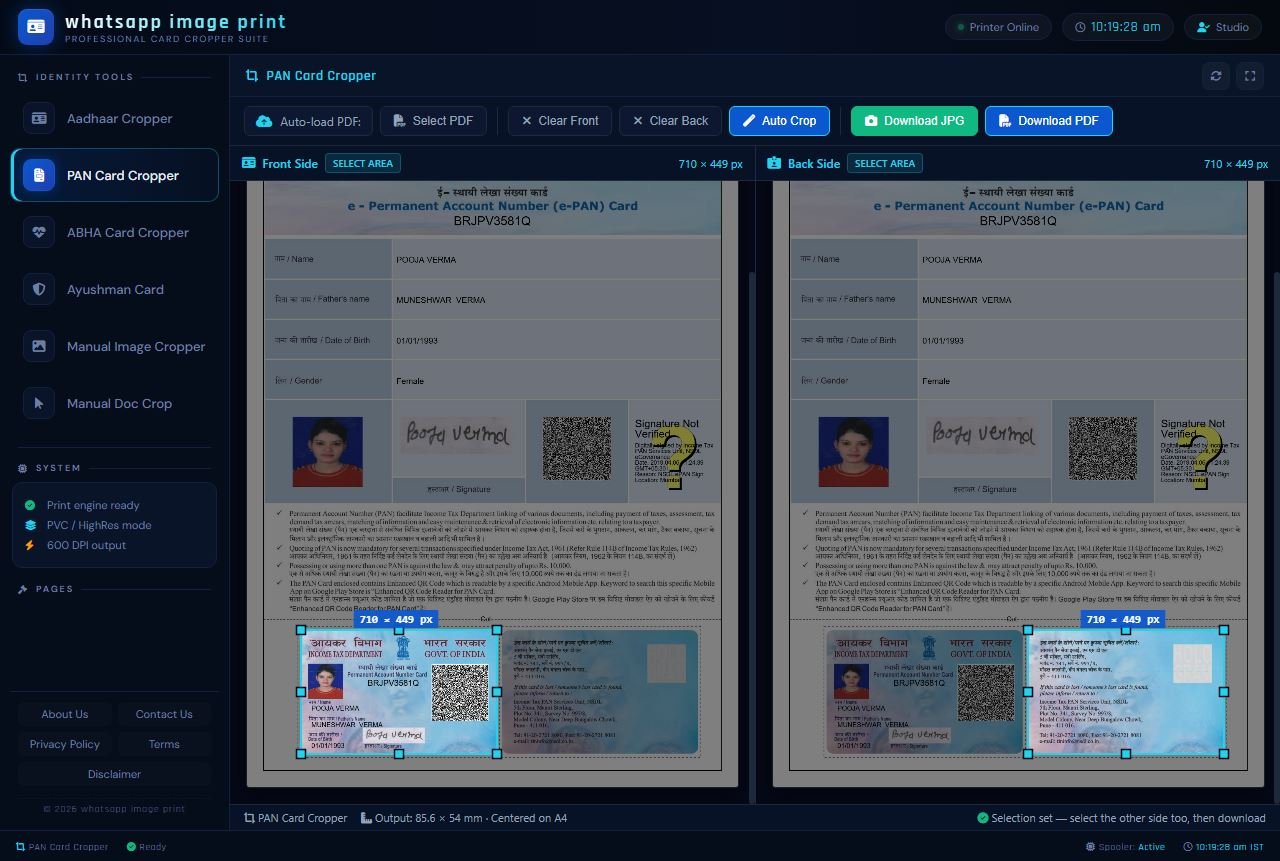1280x861 pixels.
Task: Run Auto Crop
Action: [779, 121]
